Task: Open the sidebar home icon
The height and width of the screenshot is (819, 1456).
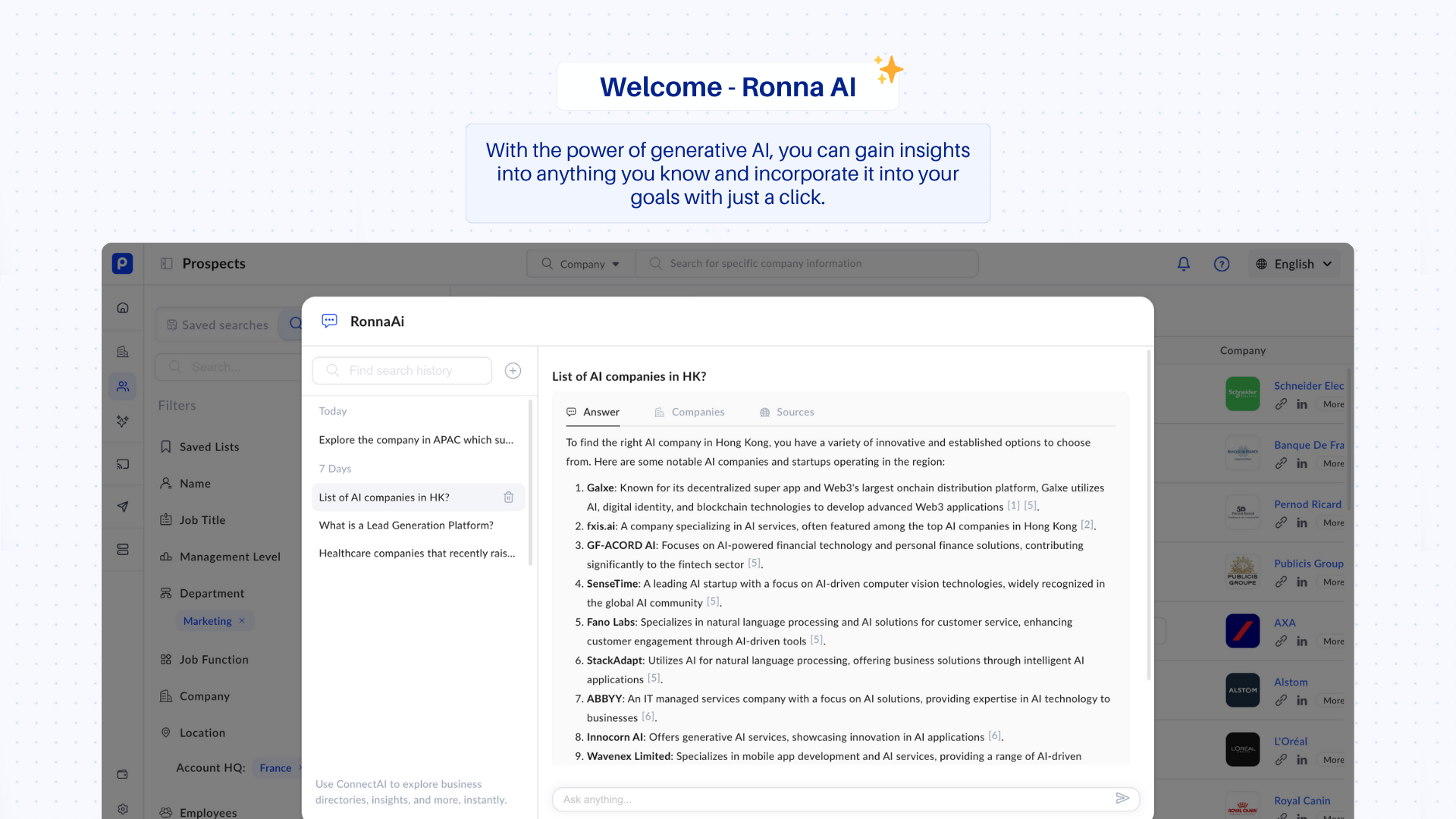Action: [123, 308]
